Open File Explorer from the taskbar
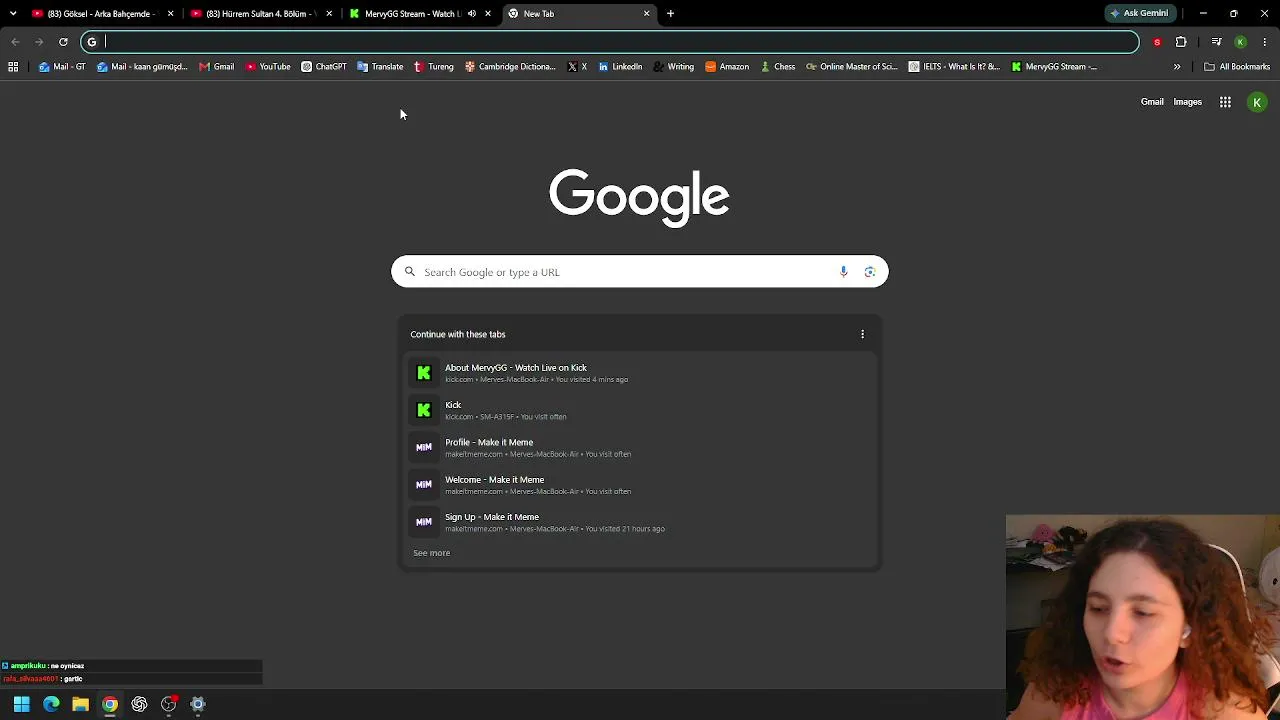 (x=80, y=704)
